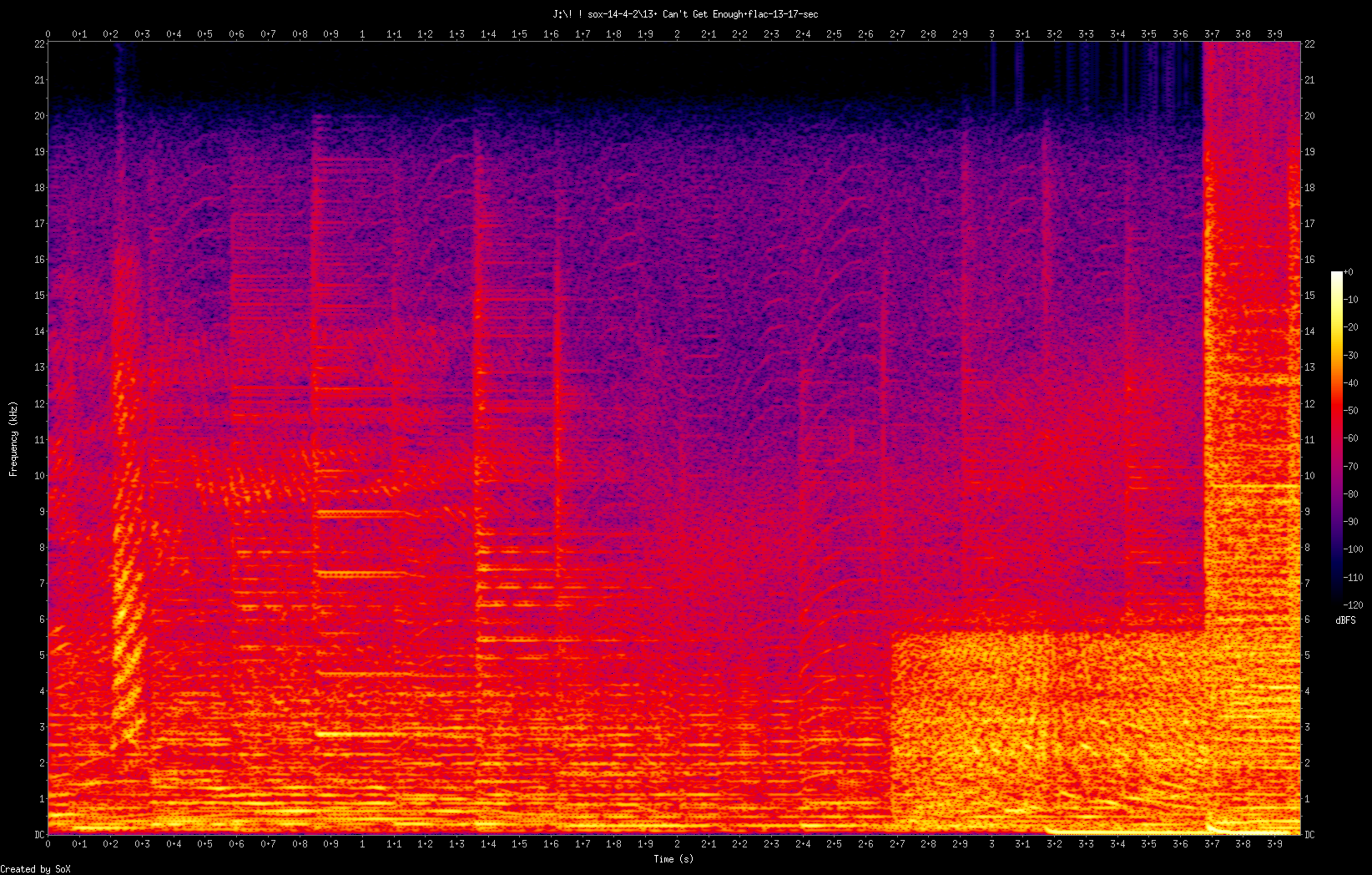1372x875 pixels.
Task: Click the "-100" label on the dBFS scale
Action: pyautogui.click(x=1354, y=549)
